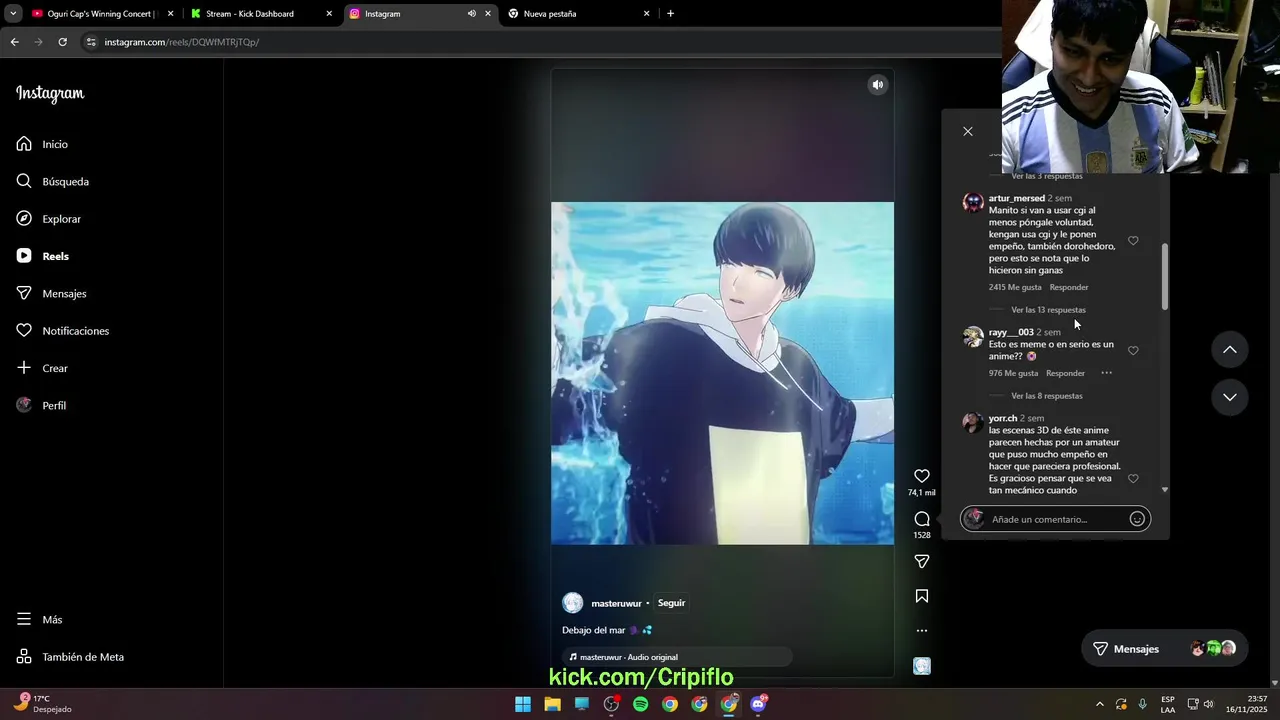Viewport: 1280px width, 720px height.
Task: Open the weather widget 17°C
Action: [x=42, y=704]
